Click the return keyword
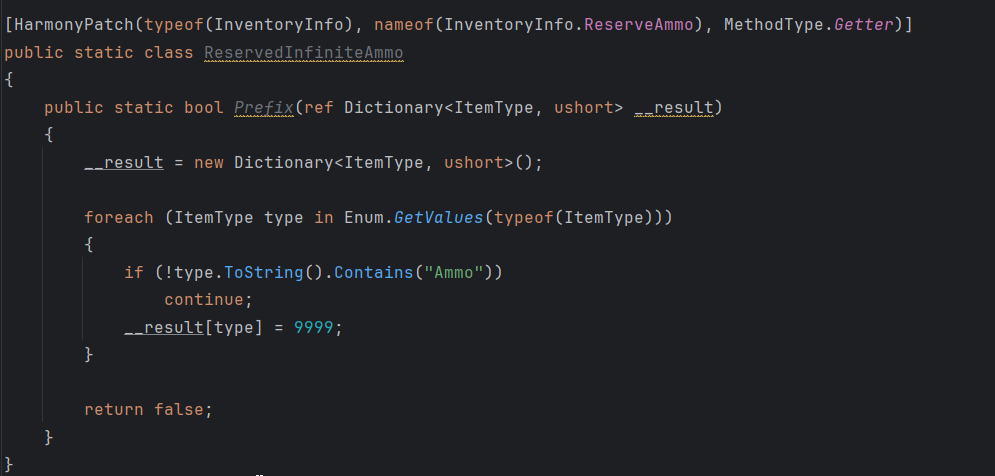Screen dimensions: 995x476 coord(114,409)
